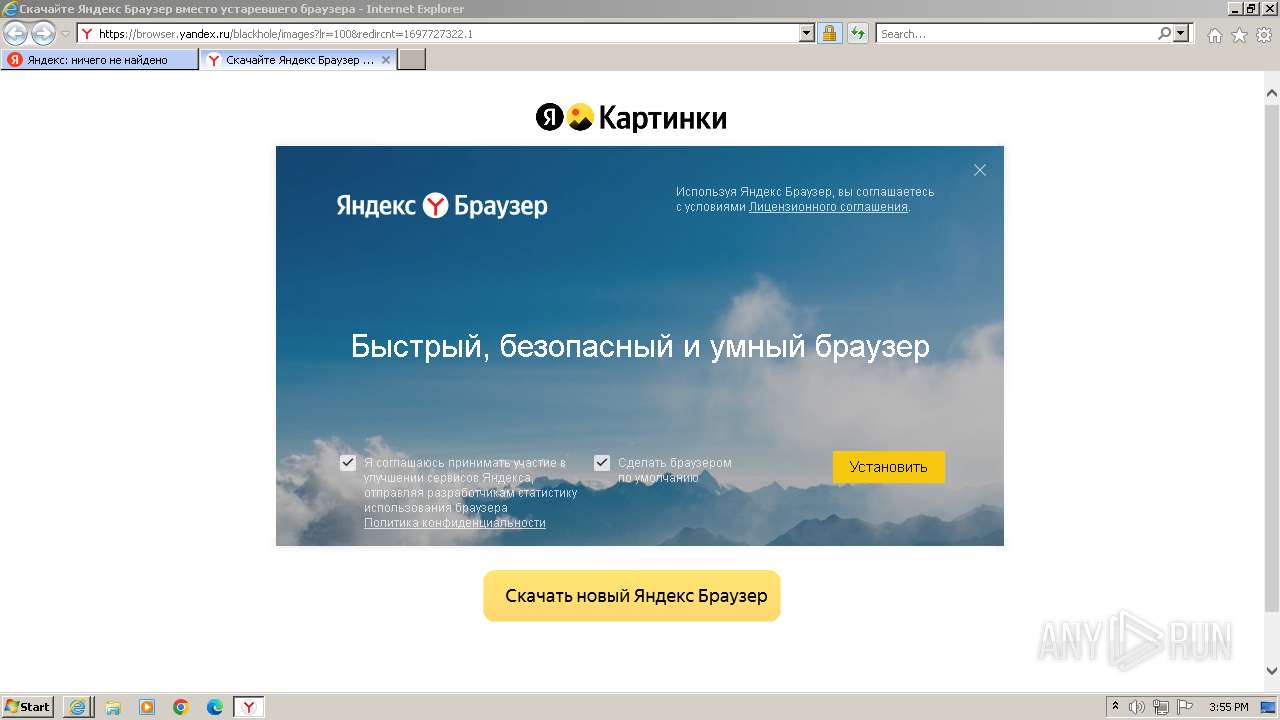Open the Action Center flag icon
1280x720 pixels.
[1184, 707]
